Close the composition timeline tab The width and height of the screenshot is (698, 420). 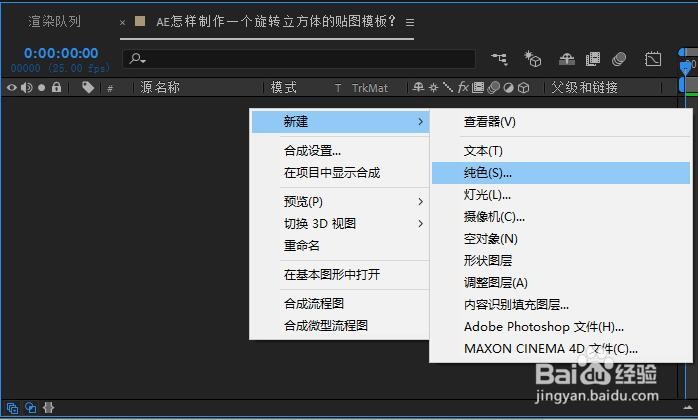(122, 22)
